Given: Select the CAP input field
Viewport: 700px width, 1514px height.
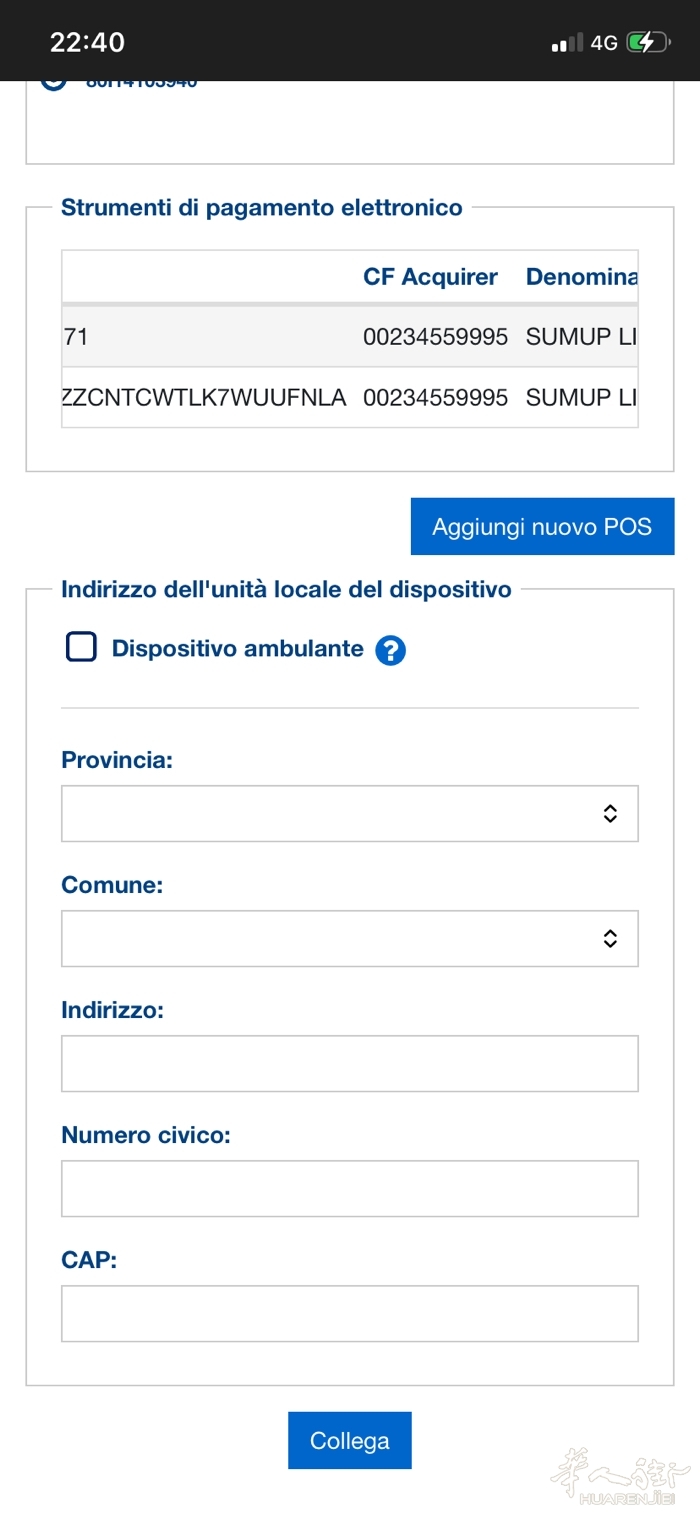Looking at the screenshot, I should (349, 1313).
